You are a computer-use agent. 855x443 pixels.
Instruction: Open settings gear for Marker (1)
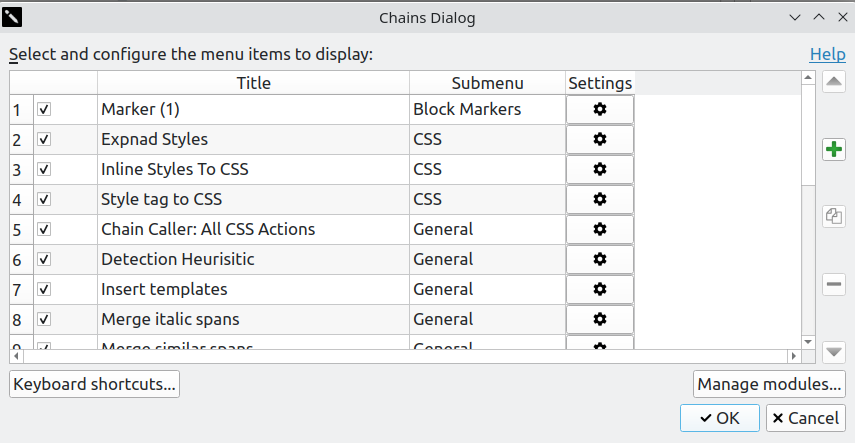pos(600,109)
